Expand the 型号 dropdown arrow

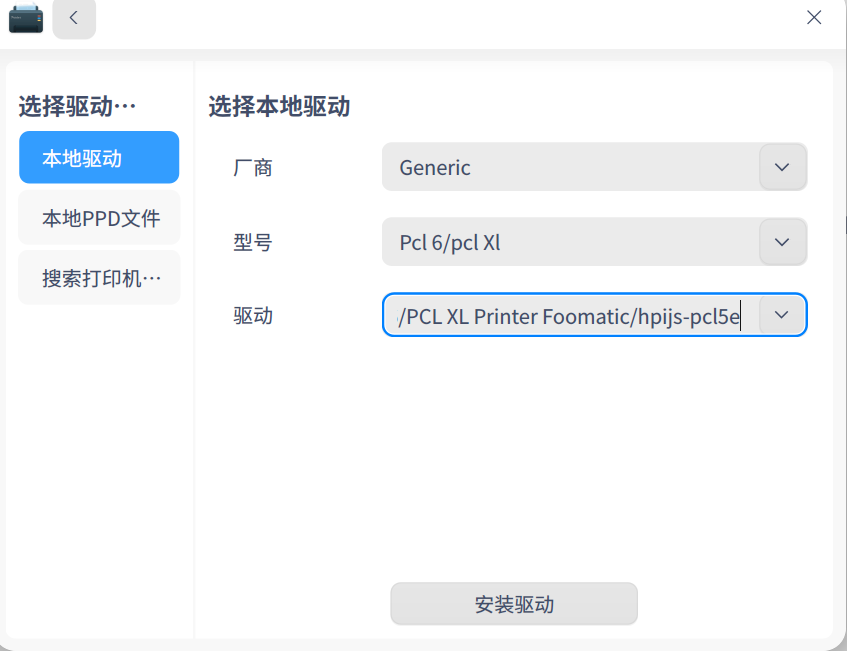point(782,241)
